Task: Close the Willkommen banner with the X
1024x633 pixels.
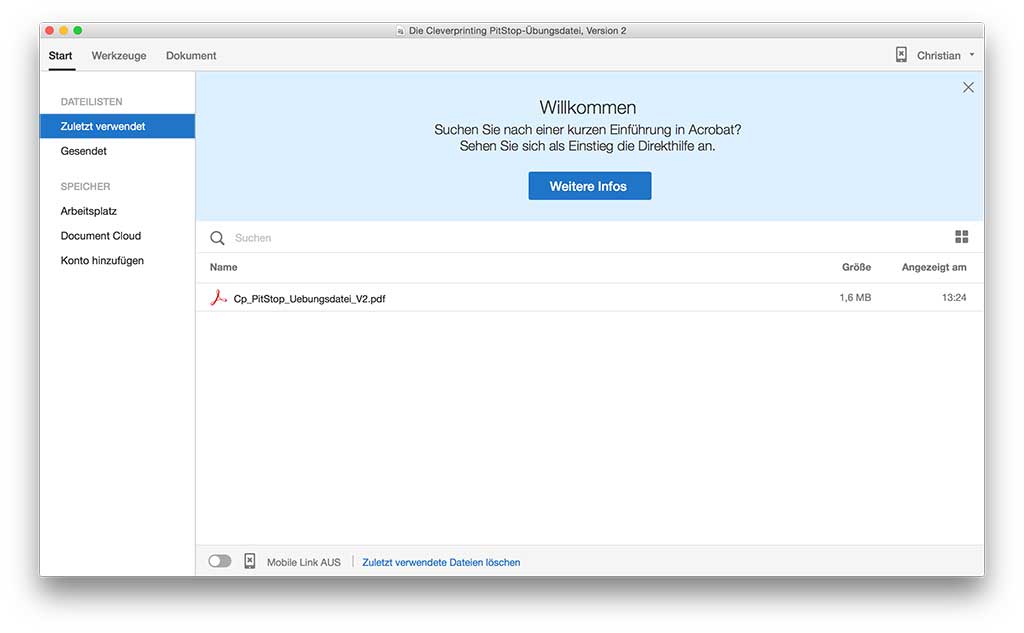Action: click(968, 88)
